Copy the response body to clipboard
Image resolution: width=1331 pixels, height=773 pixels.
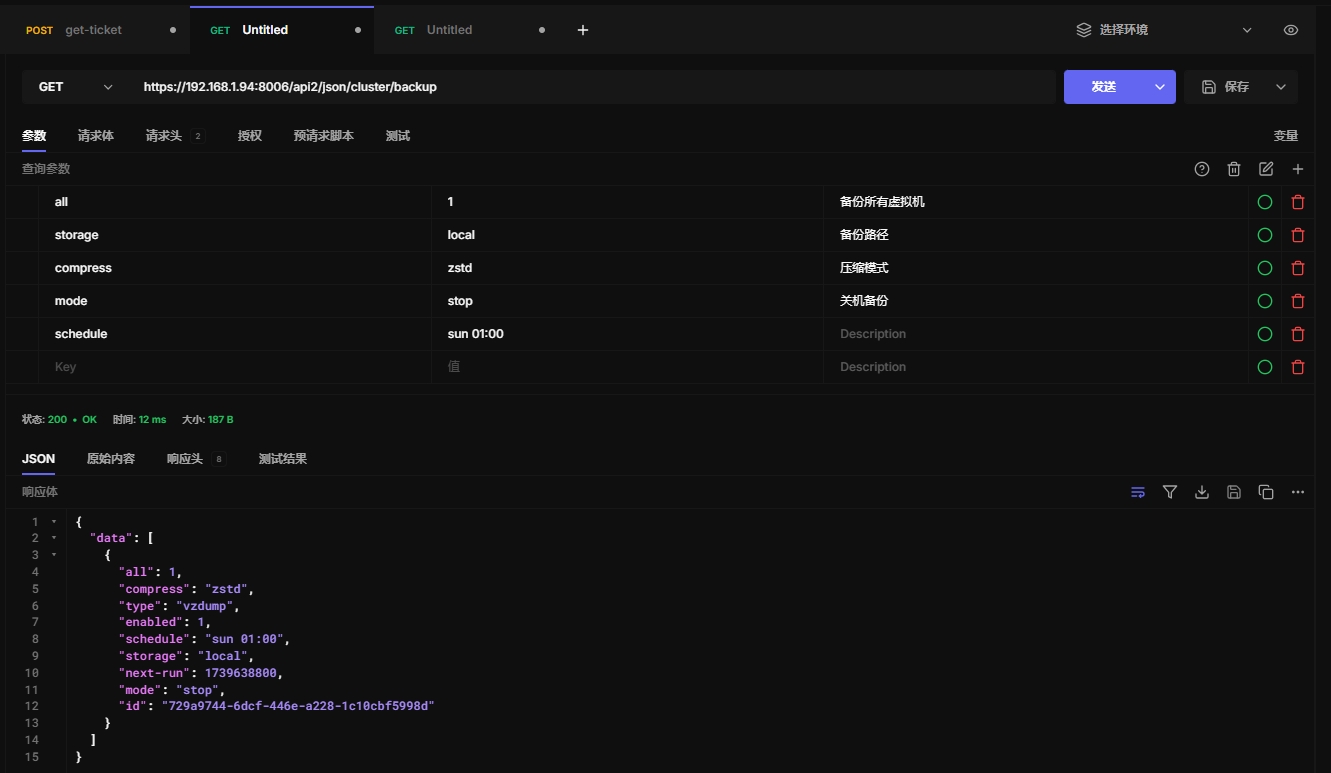pos(1266,492)
